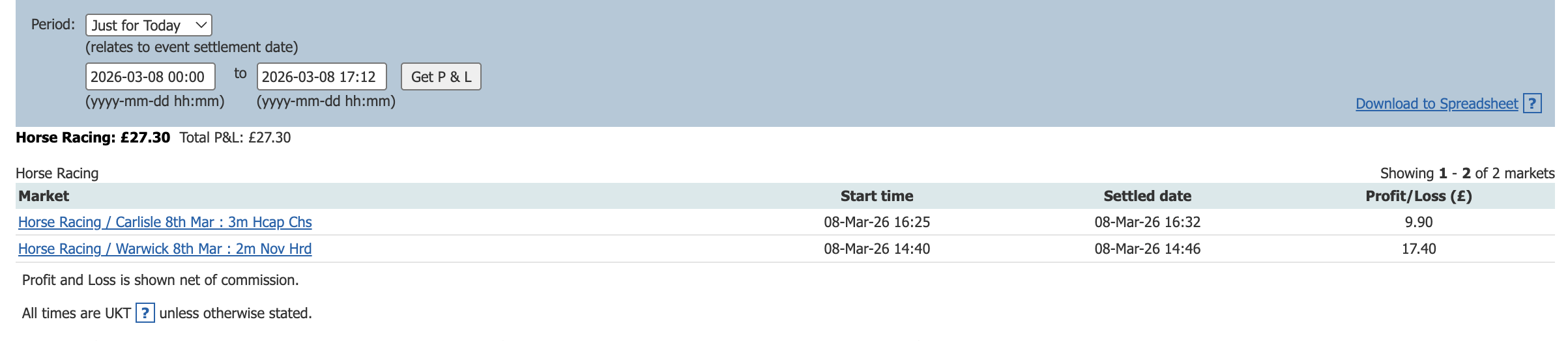This screenshot has width=1568, height=341.
Task: Click the Download to Spreadsheet link
Action: tap(1436, 104)
